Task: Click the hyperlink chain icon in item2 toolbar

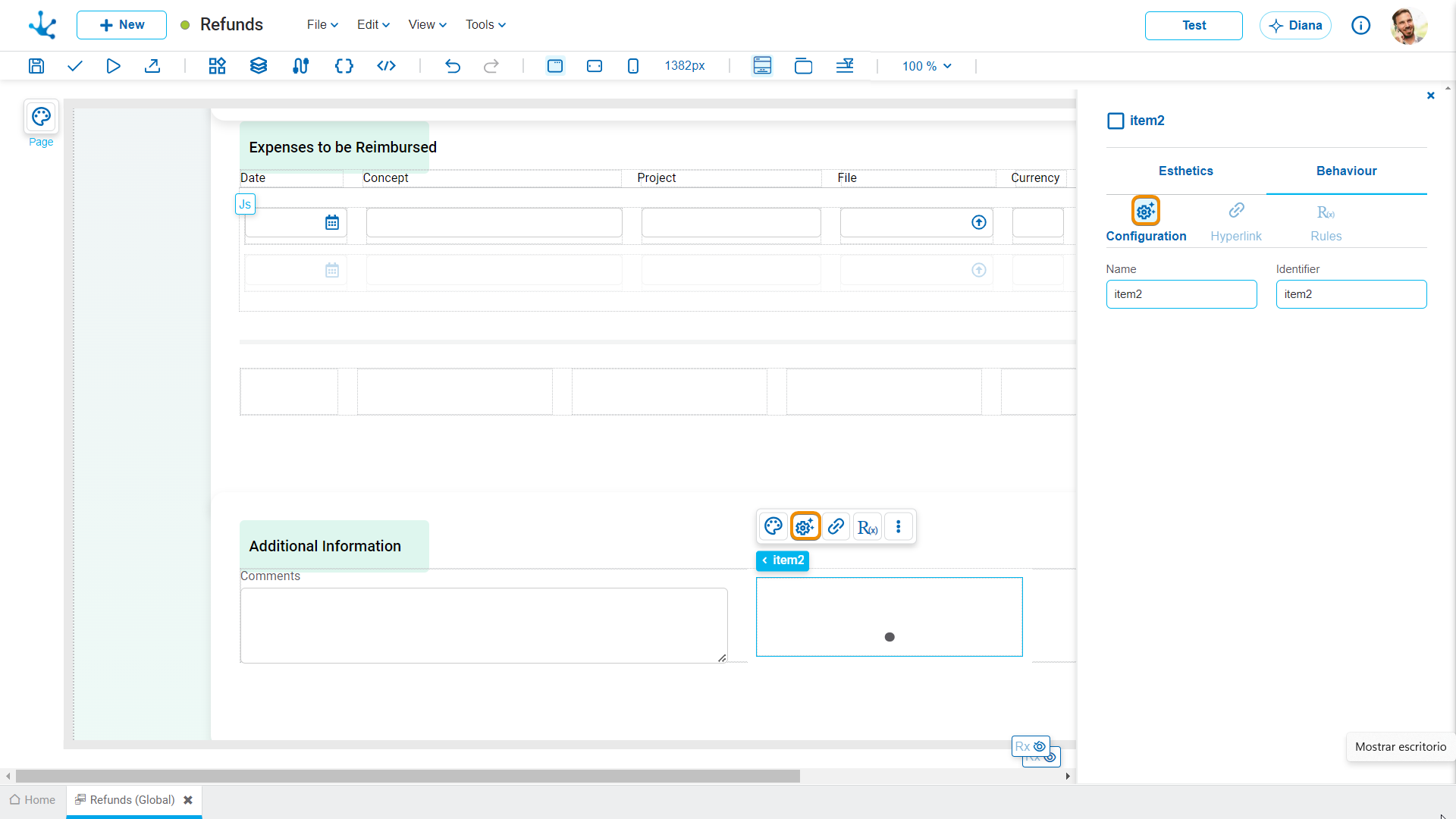Action: pyautogui.click(x=836, y=526)
